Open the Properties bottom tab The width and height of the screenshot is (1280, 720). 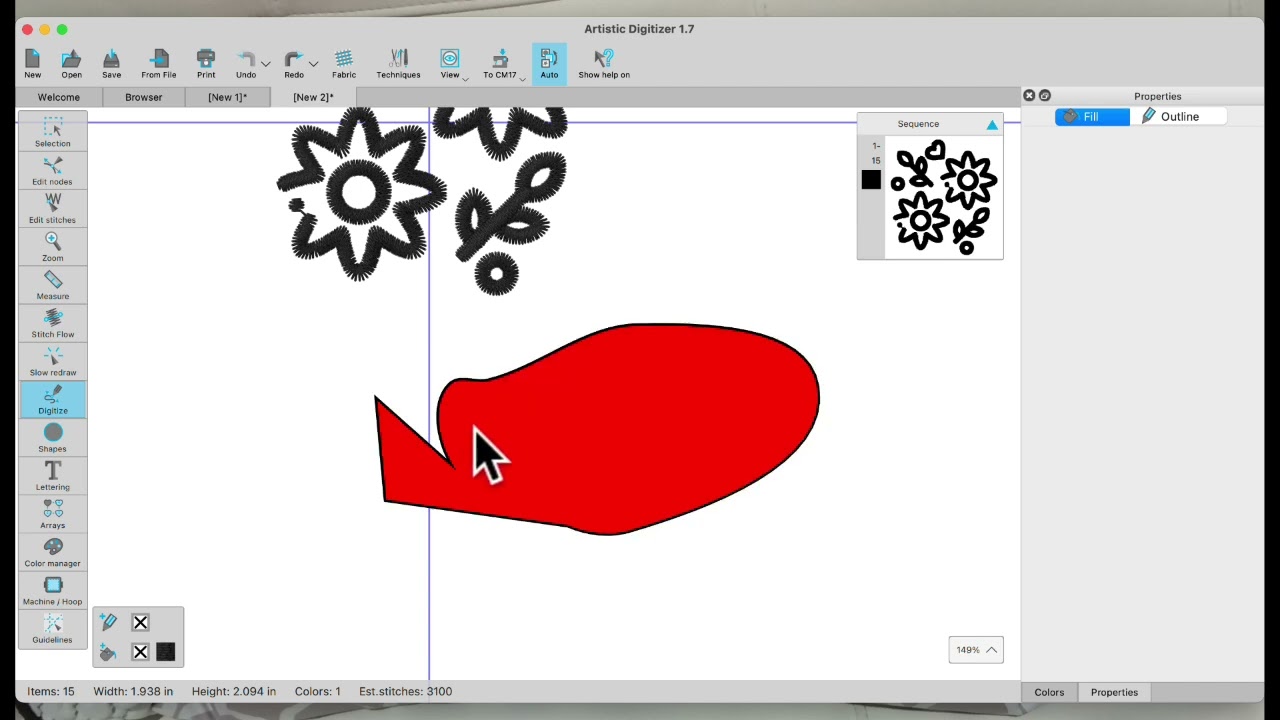(x=1114, y=692)
